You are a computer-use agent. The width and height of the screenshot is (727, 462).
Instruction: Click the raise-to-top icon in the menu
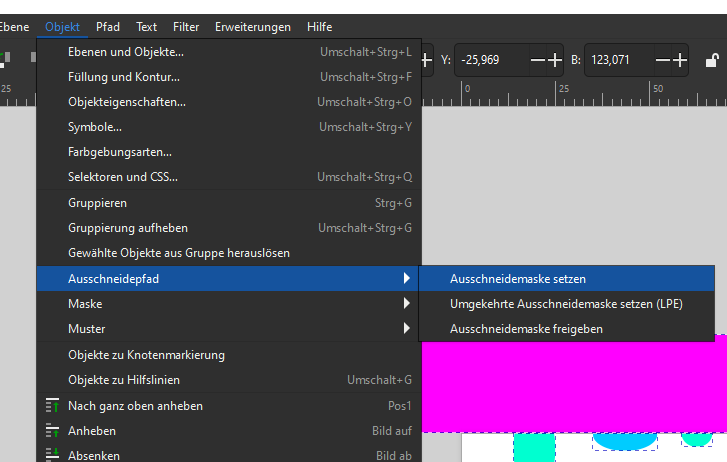coord(52,406)
